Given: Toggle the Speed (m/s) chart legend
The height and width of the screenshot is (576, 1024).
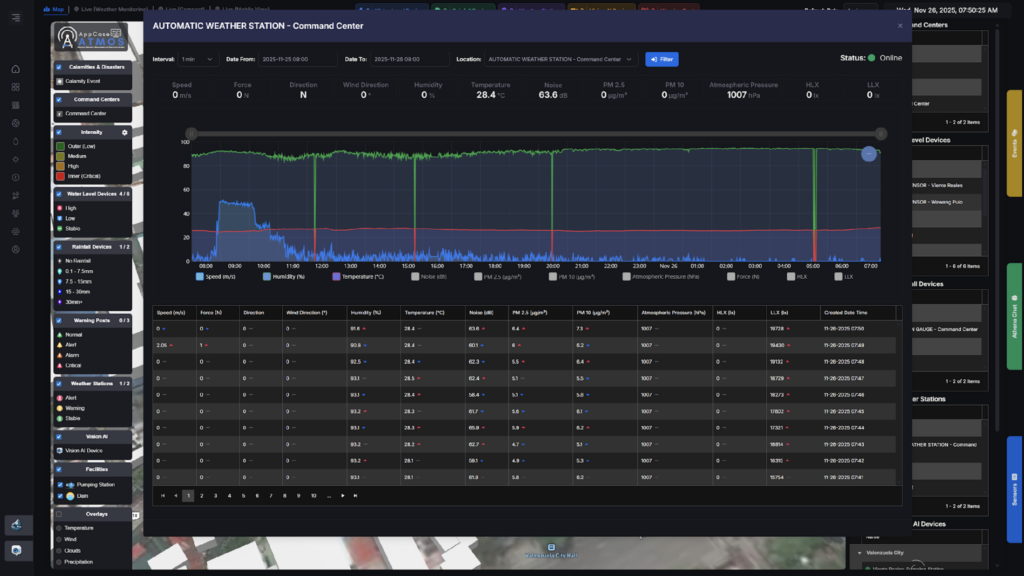Looking at the screenshot, I should 216,277.
